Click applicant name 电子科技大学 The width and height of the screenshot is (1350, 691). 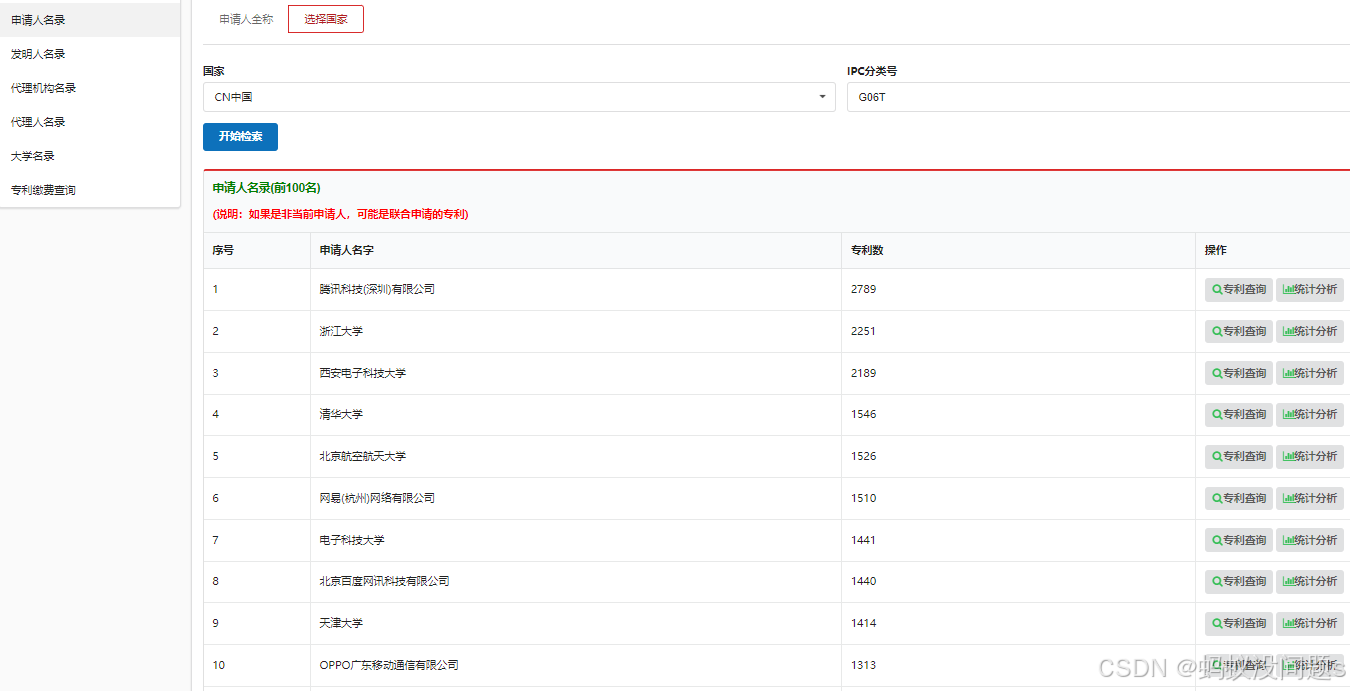[352, 540]
